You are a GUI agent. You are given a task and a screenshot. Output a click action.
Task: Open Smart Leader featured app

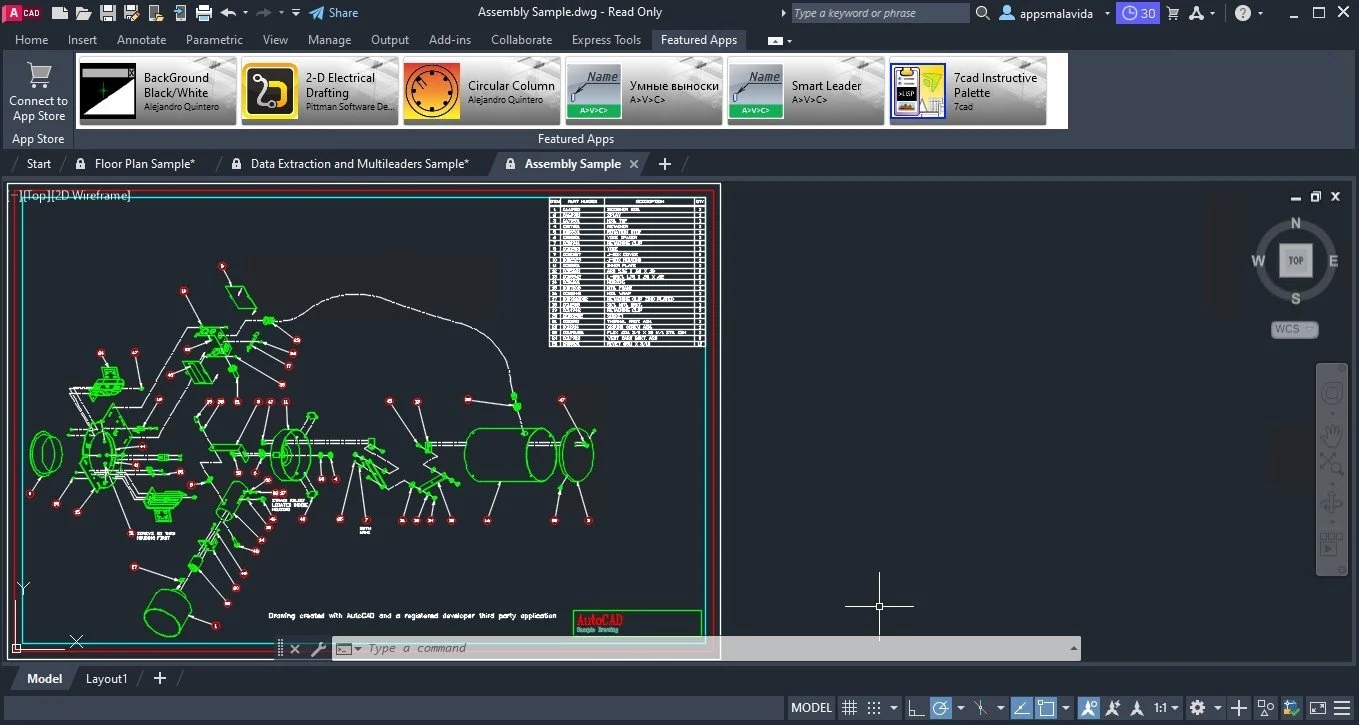tap(806, 91)
